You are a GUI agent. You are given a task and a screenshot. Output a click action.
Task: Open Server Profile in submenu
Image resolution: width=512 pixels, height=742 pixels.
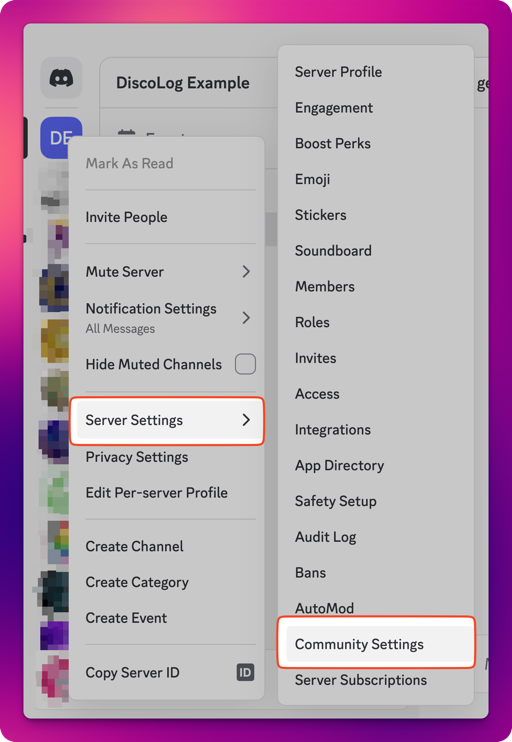[376, 72]
